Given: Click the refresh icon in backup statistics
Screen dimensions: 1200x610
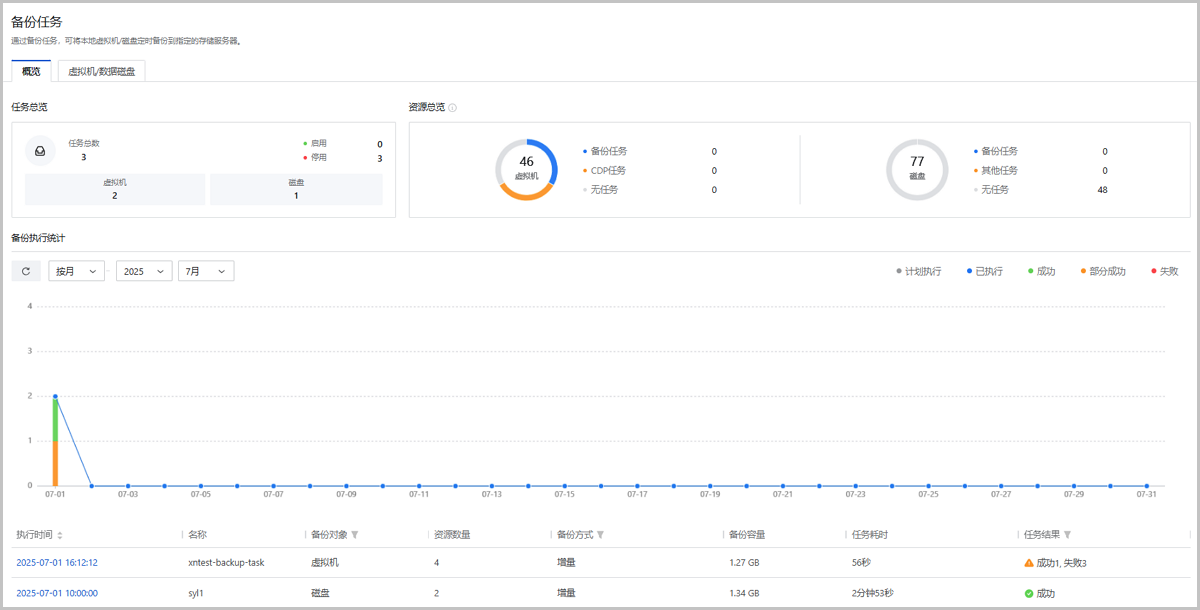Looking at the screenshot, I should [26, 271].
